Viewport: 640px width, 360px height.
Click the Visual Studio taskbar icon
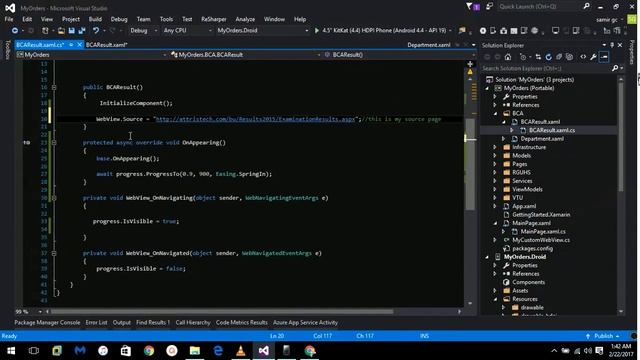pos(264,351)
